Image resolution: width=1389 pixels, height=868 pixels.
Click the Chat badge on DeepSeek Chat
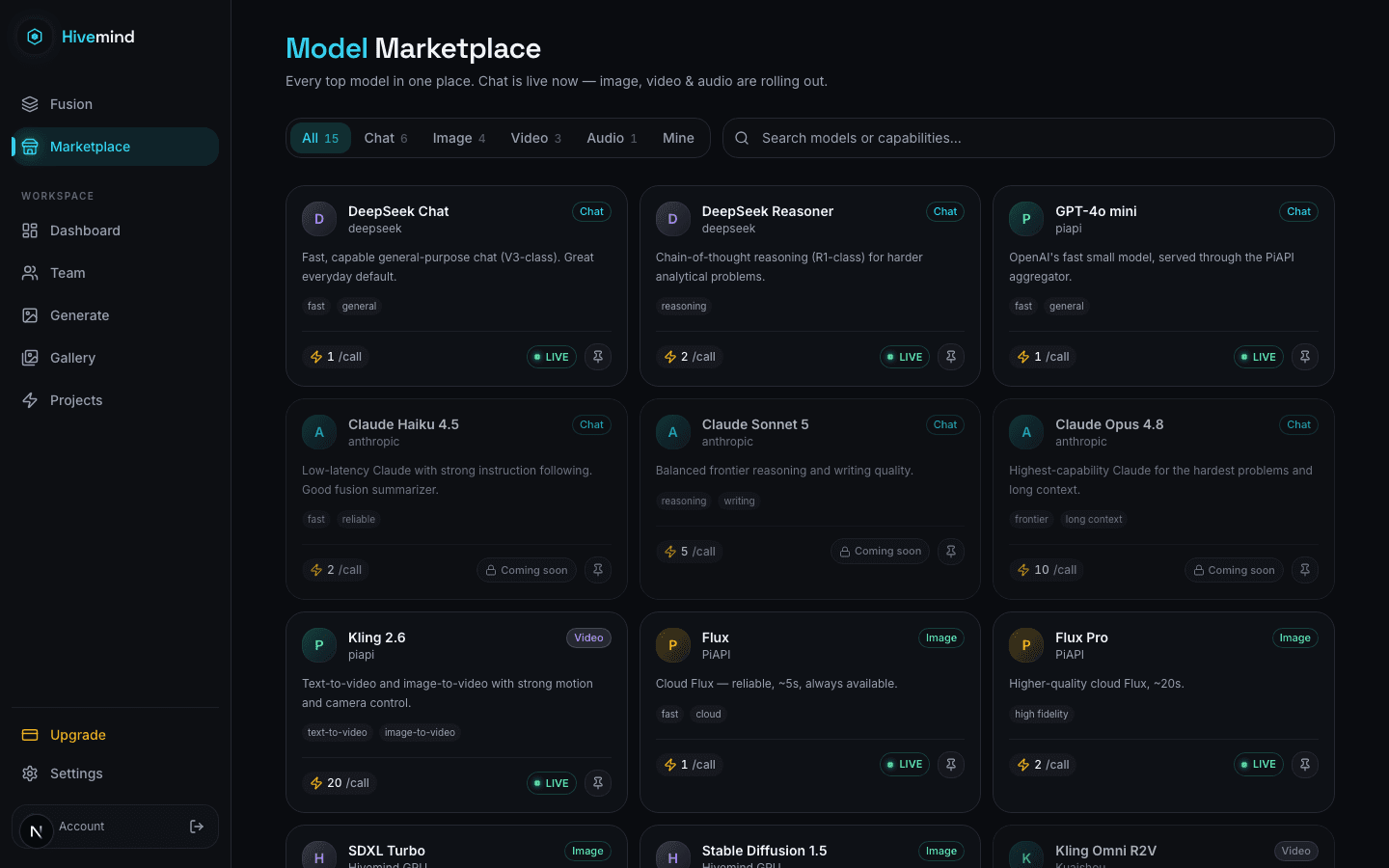592,212
